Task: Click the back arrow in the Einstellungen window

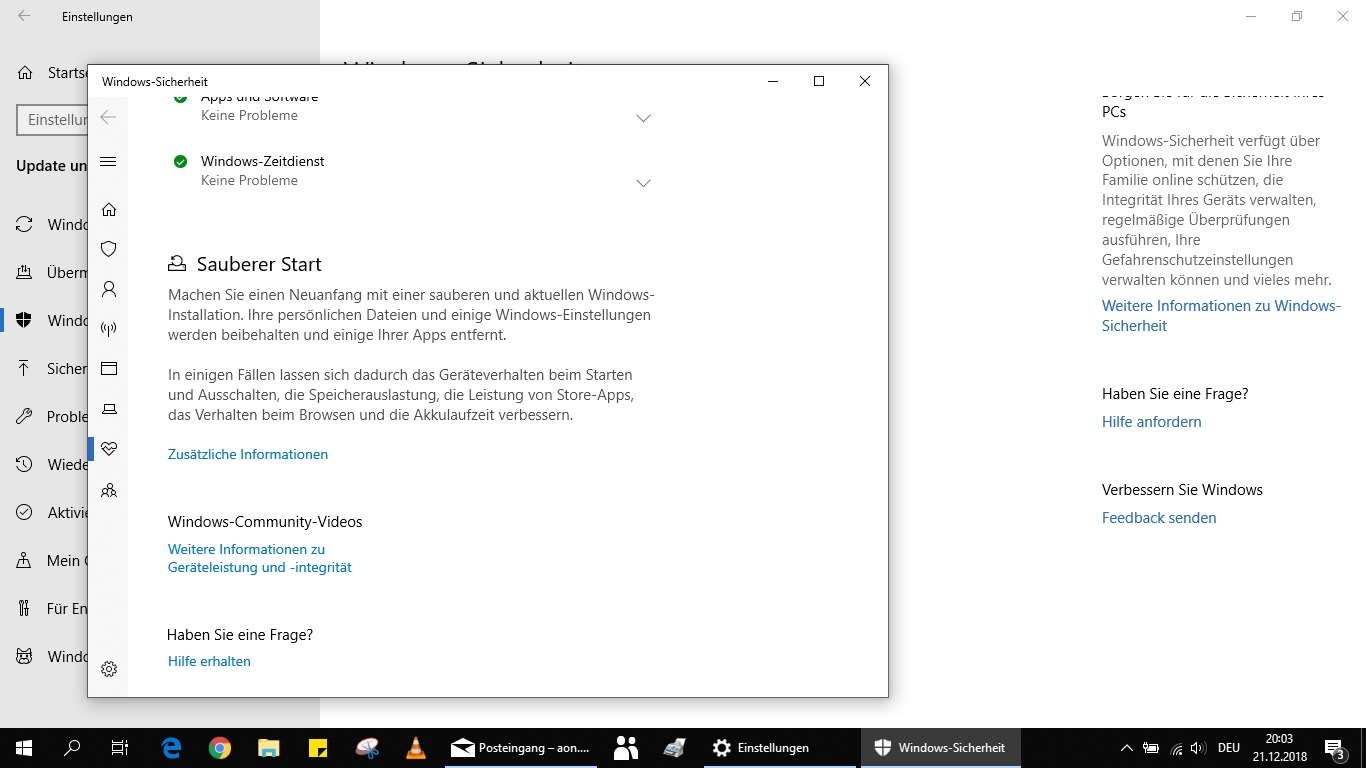Action: (x=24, y=16)
